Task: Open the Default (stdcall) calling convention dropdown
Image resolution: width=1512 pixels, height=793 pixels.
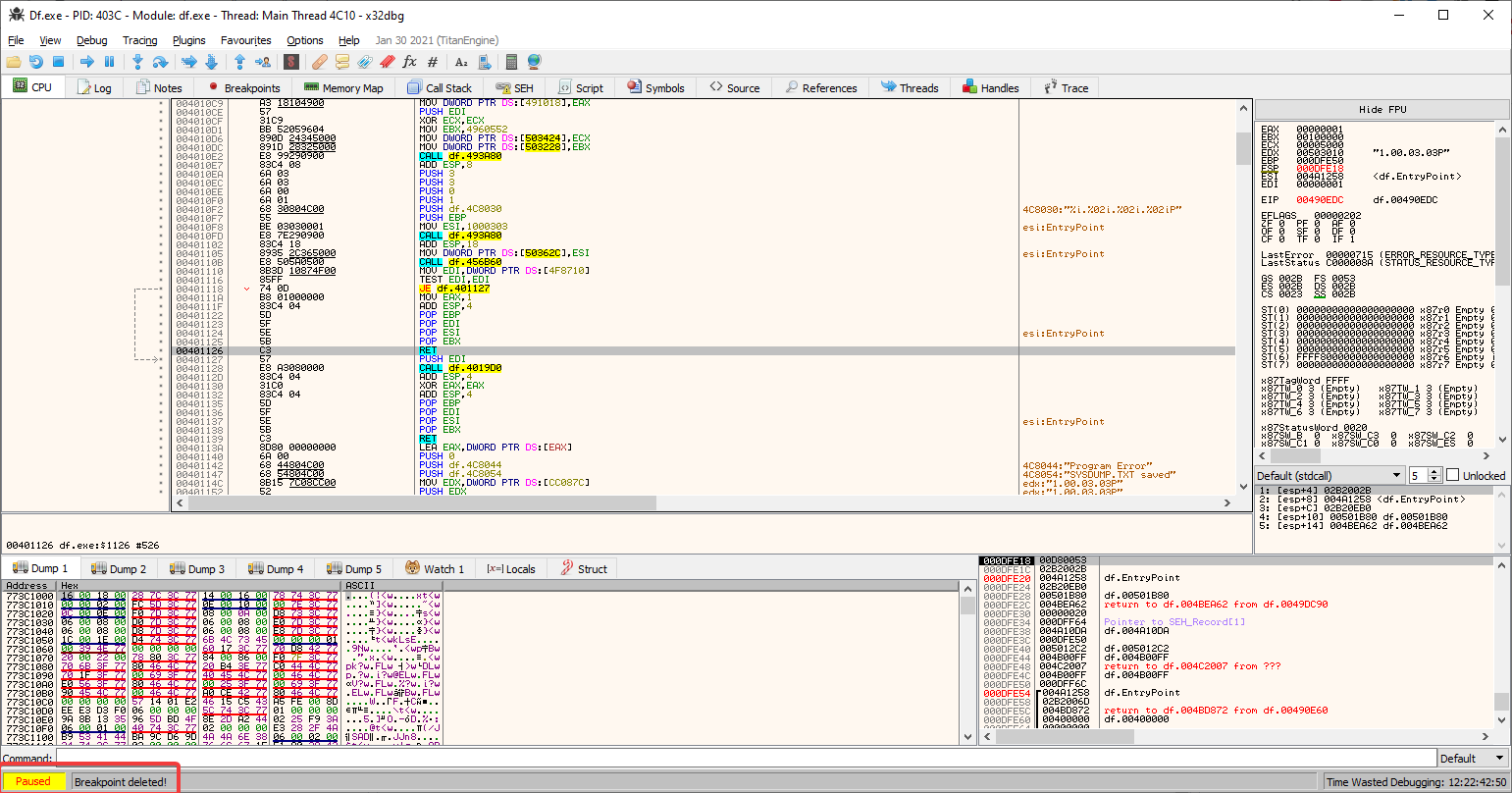Action: click(1330, 475)
